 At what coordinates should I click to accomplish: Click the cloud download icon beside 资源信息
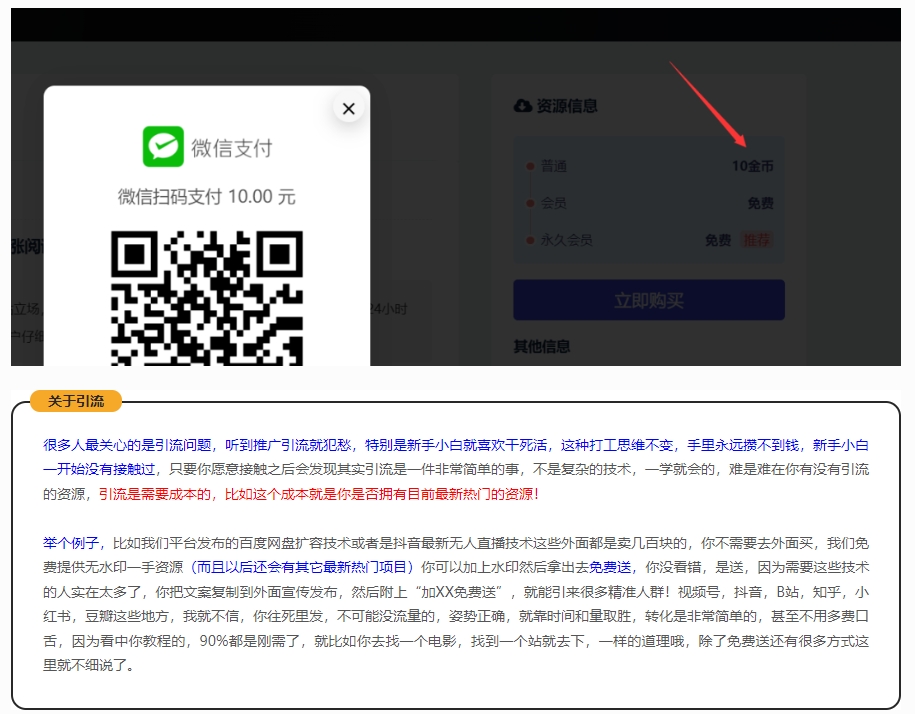[x=523, y=106]
